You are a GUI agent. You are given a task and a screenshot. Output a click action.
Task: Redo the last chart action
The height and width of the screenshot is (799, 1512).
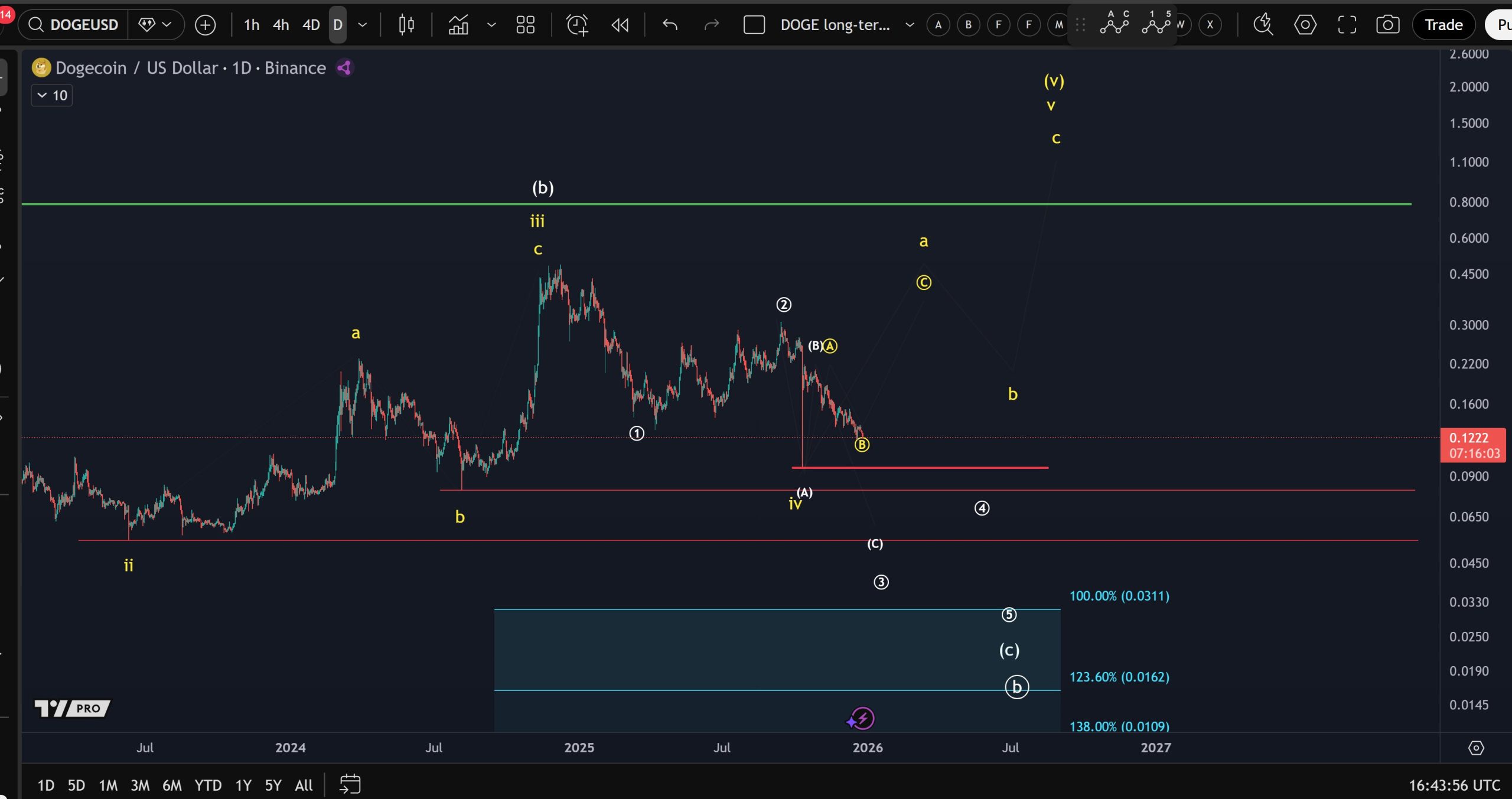[711, 25]
